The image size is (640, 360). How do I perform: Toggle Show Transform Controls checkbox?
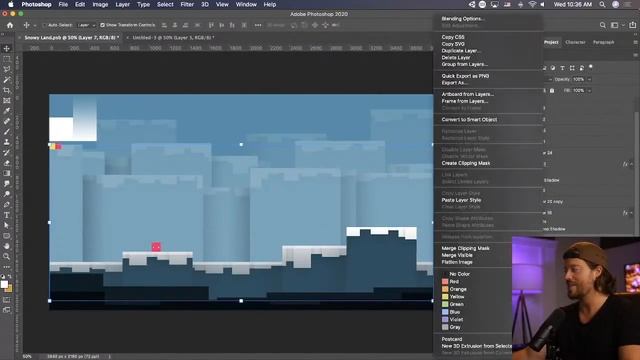[102, 25]
